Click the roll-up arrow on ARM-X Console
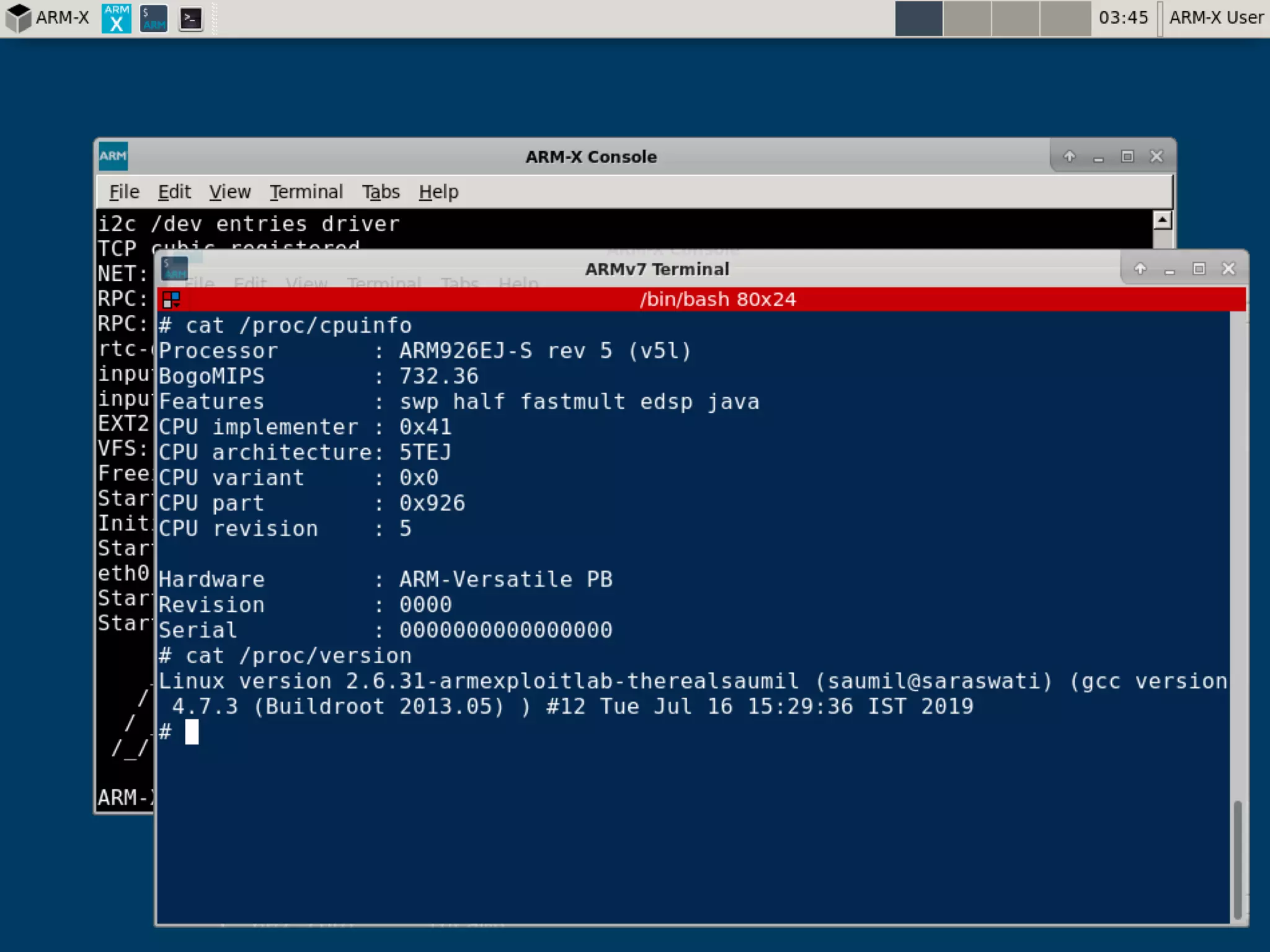 (1069, 156)
